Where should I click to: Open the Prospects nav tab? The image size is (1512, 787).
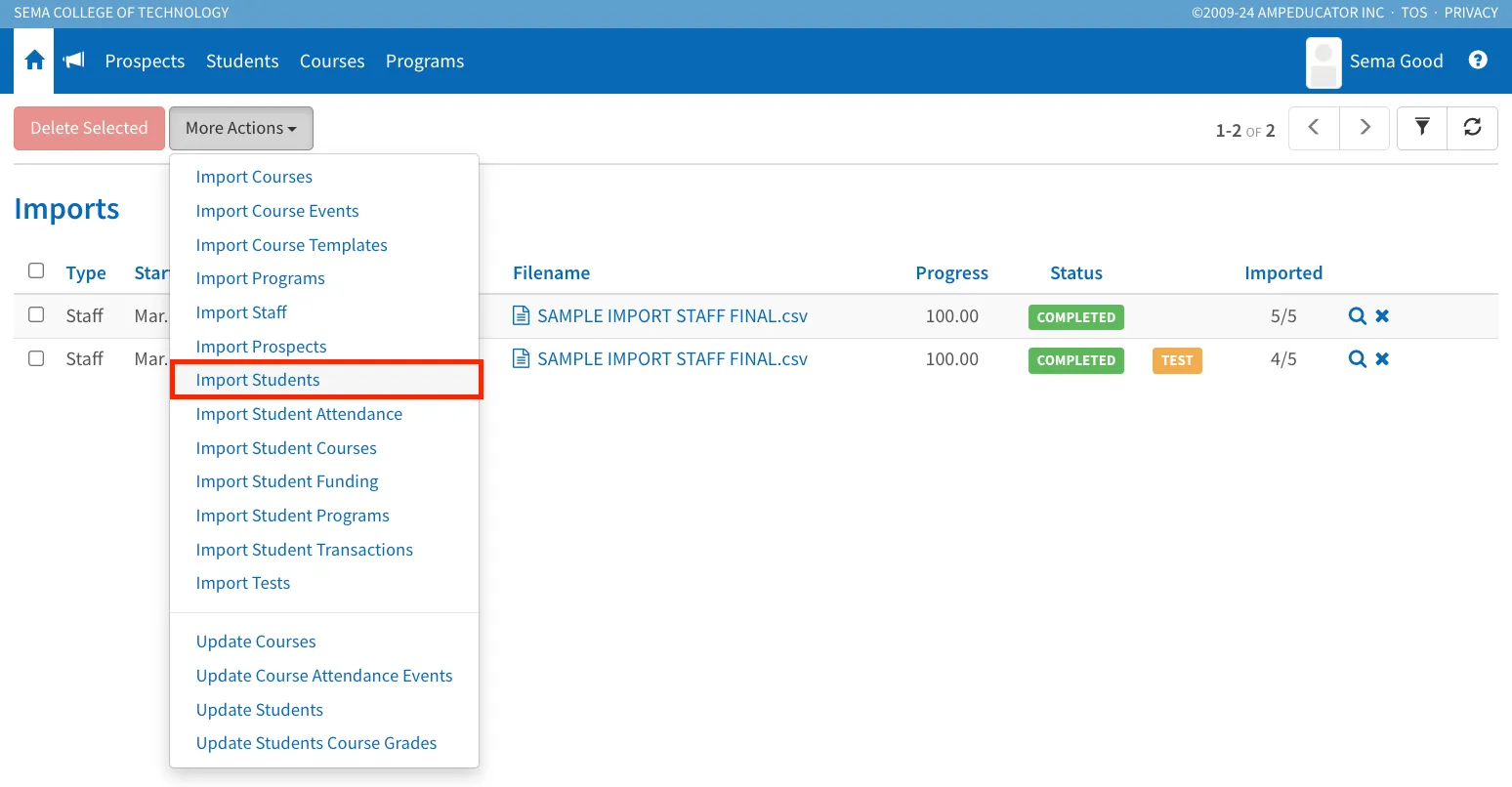pyautogui.click(x=145, y=61)
